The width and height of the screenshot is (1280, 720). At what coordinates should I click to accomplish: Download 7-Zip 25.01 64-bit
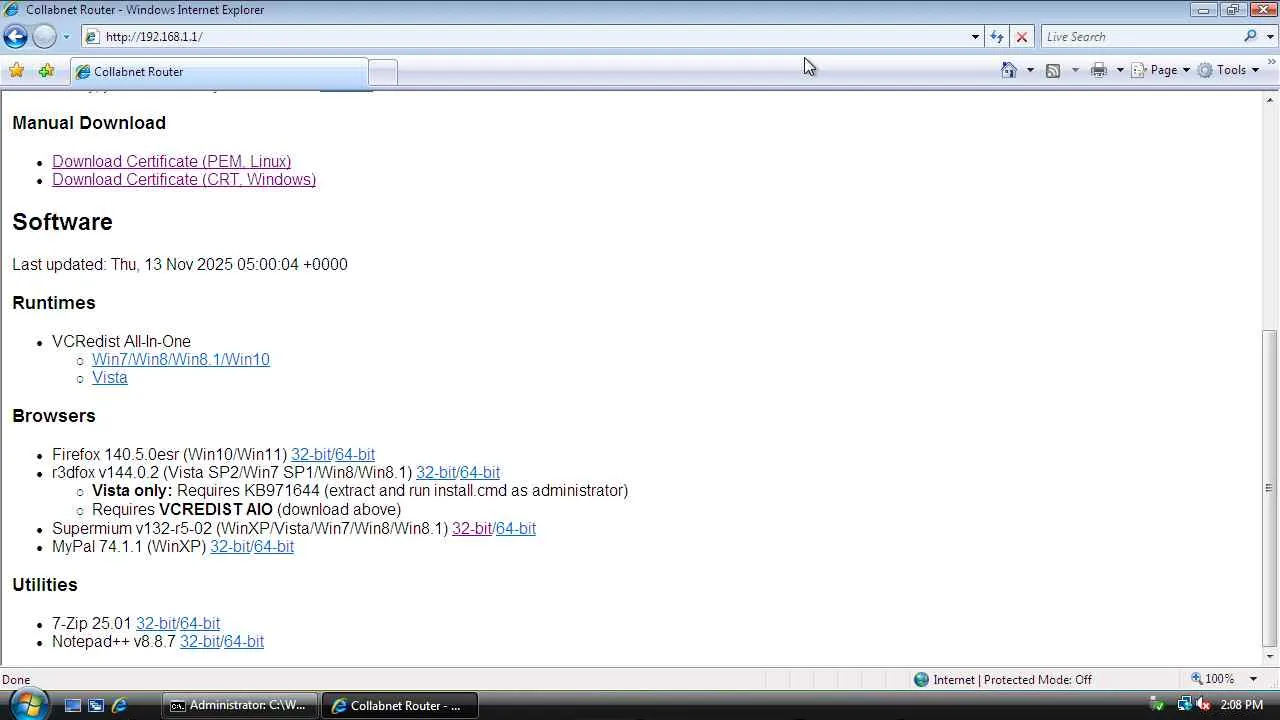point(200,624)
